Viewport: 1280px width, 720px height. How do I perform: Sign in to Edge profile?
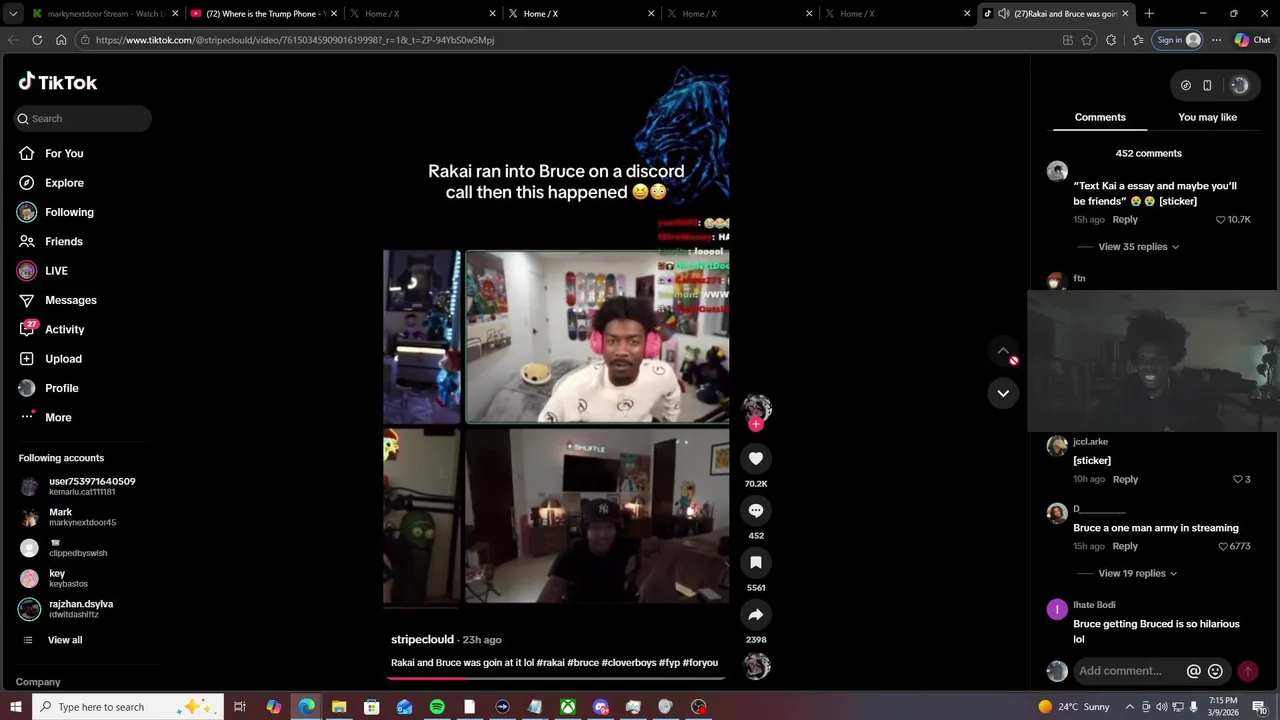click(1178, 40)
